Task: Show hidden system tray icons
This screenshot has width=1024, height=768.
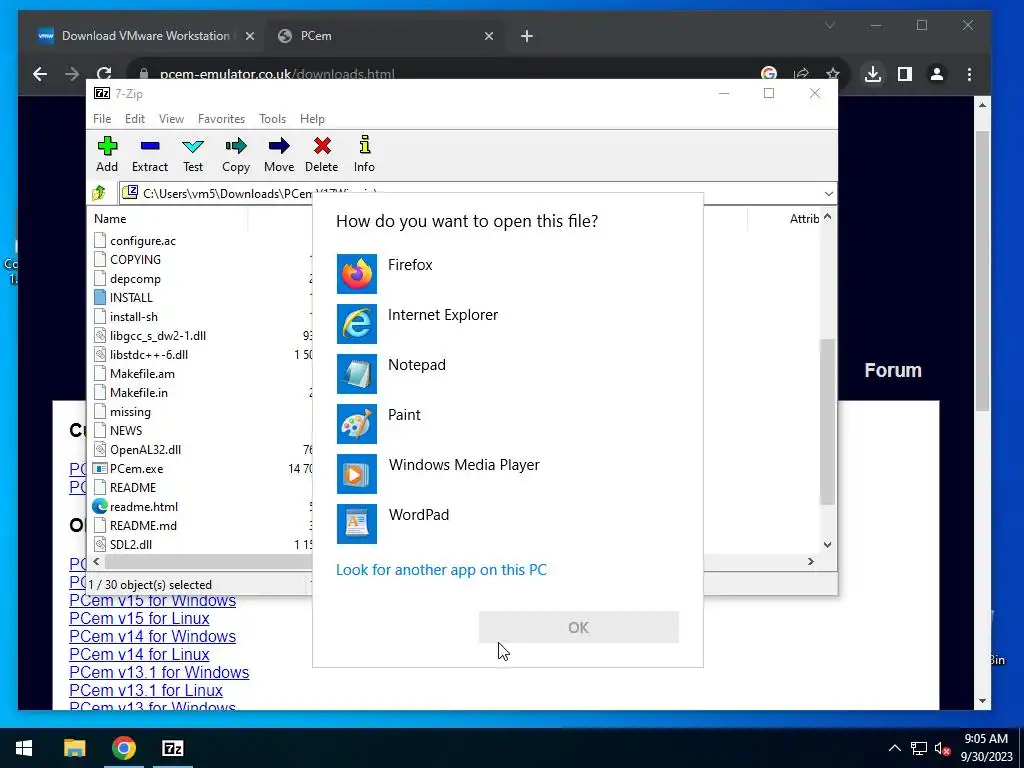Action: 895,748
